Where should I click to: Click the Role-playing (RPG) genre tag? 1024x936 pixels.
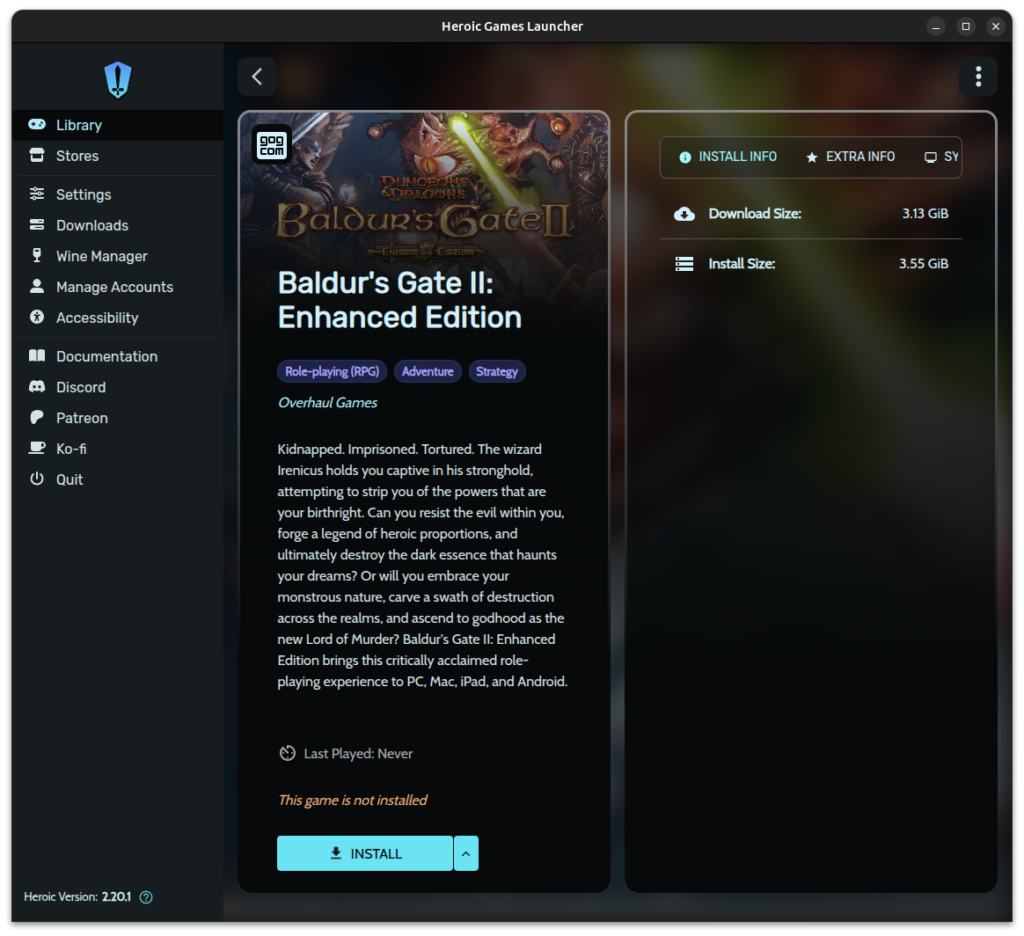pyautogui.click(x=332, y=372)
